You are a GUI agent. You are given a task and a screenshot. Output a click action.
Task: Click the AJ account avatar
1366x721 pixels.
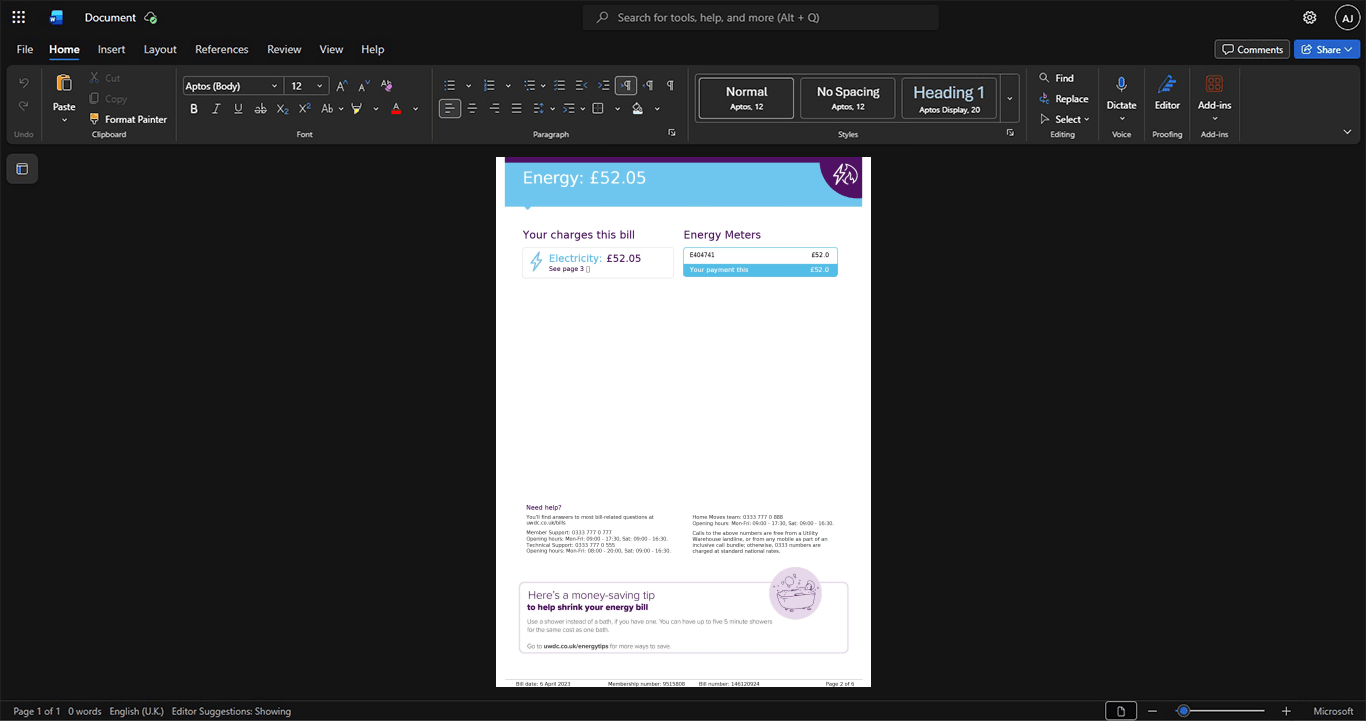[x=1347, y=17]
